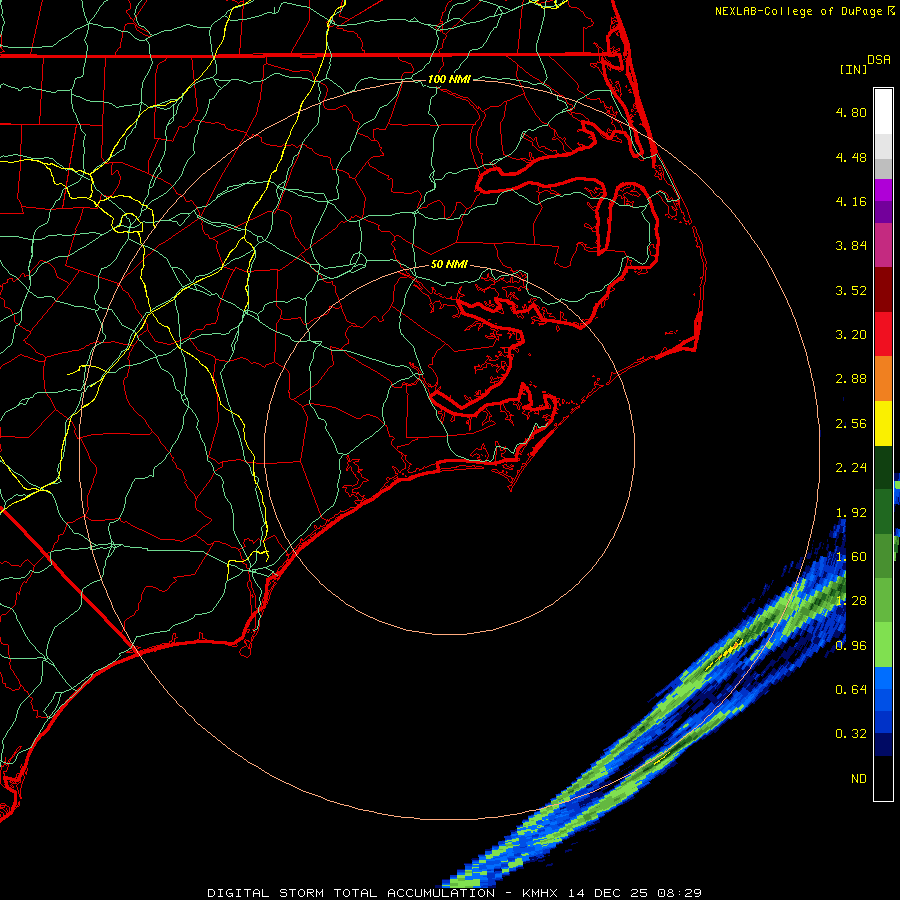Click the 2.24 legend value
This screenshot has width=900, height=900.
[x=851, y=468]
